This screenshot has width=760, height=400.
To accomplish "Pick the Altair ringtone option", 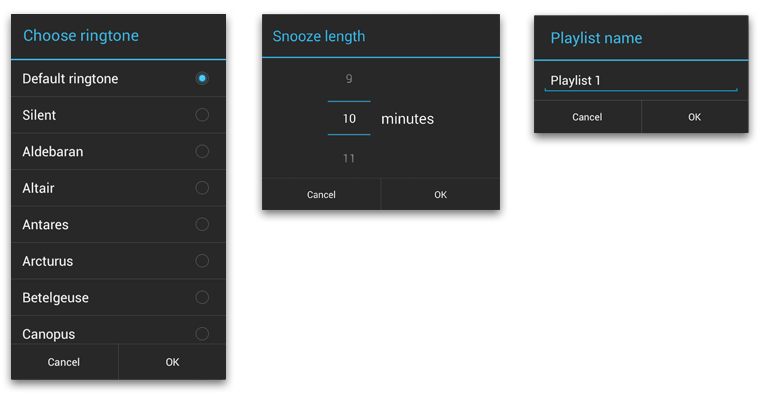I will coord(202,188).
